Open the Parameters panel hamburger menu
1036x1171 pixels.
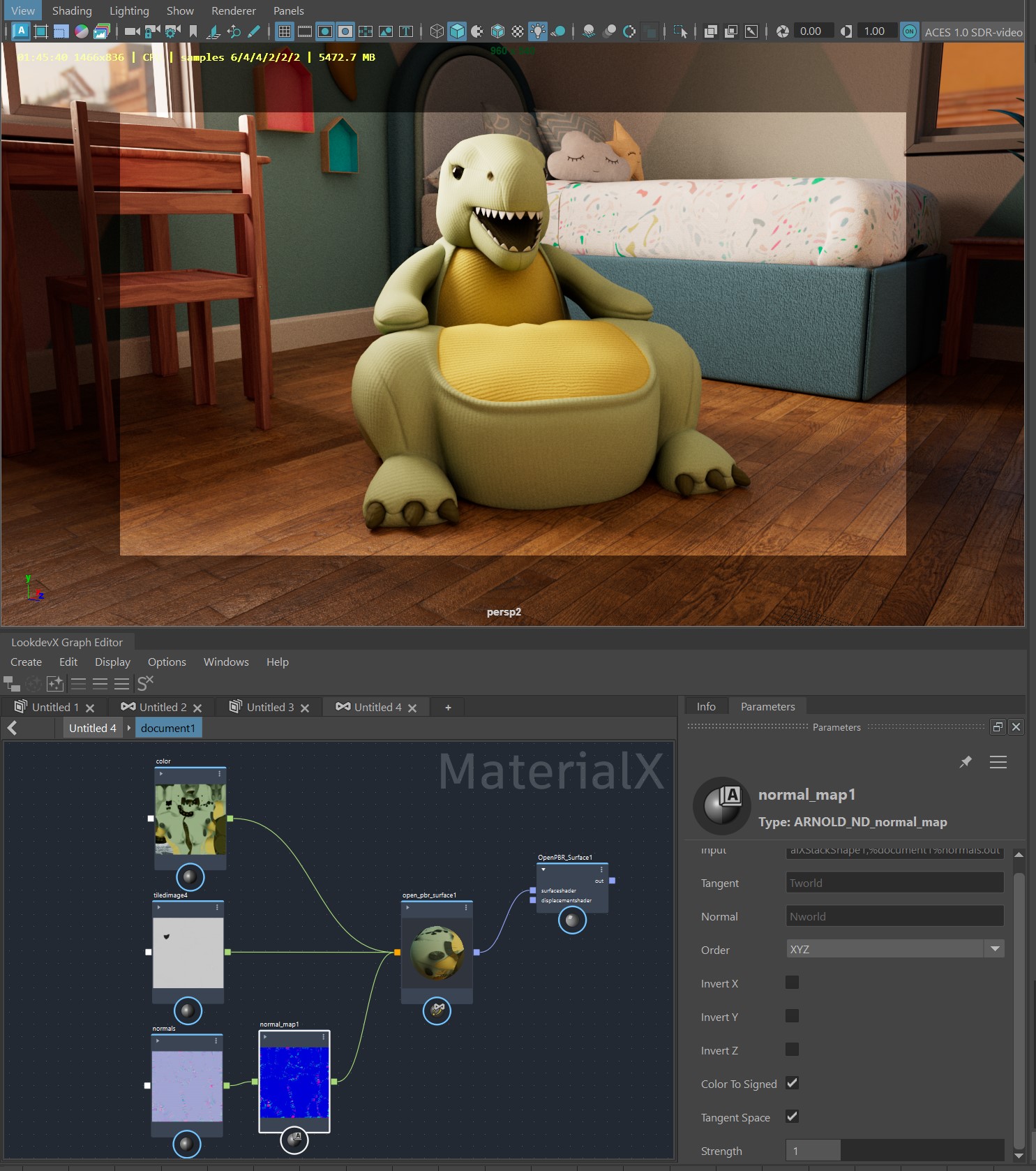pos(998,762)
